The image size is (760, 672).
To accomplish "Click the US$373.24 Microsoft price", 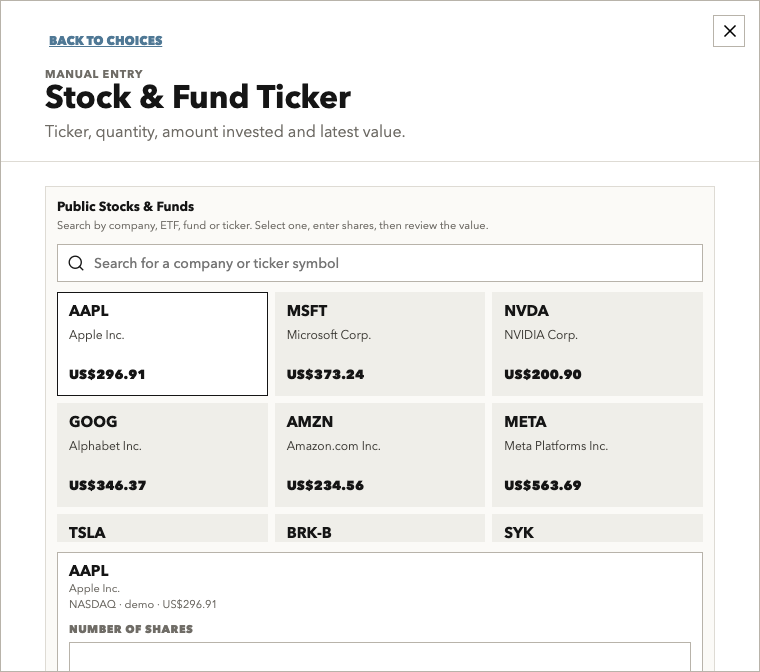I will pyautogui.click(x=325, y=374).
